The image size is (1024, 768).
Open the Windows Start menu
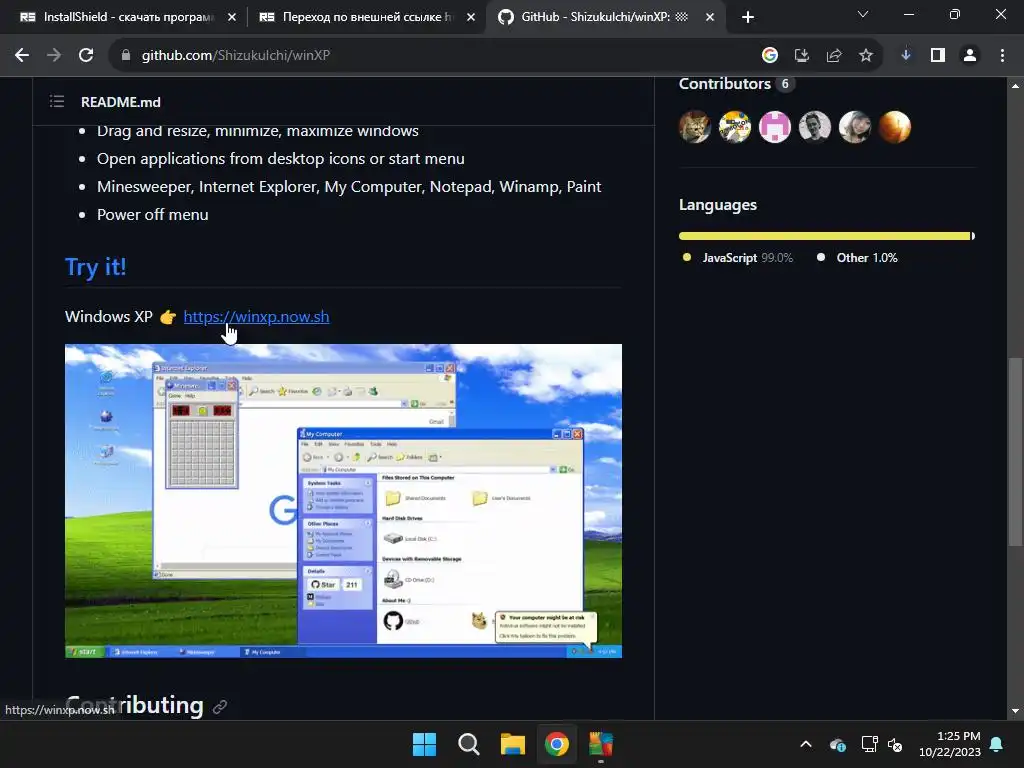(424, 744)
